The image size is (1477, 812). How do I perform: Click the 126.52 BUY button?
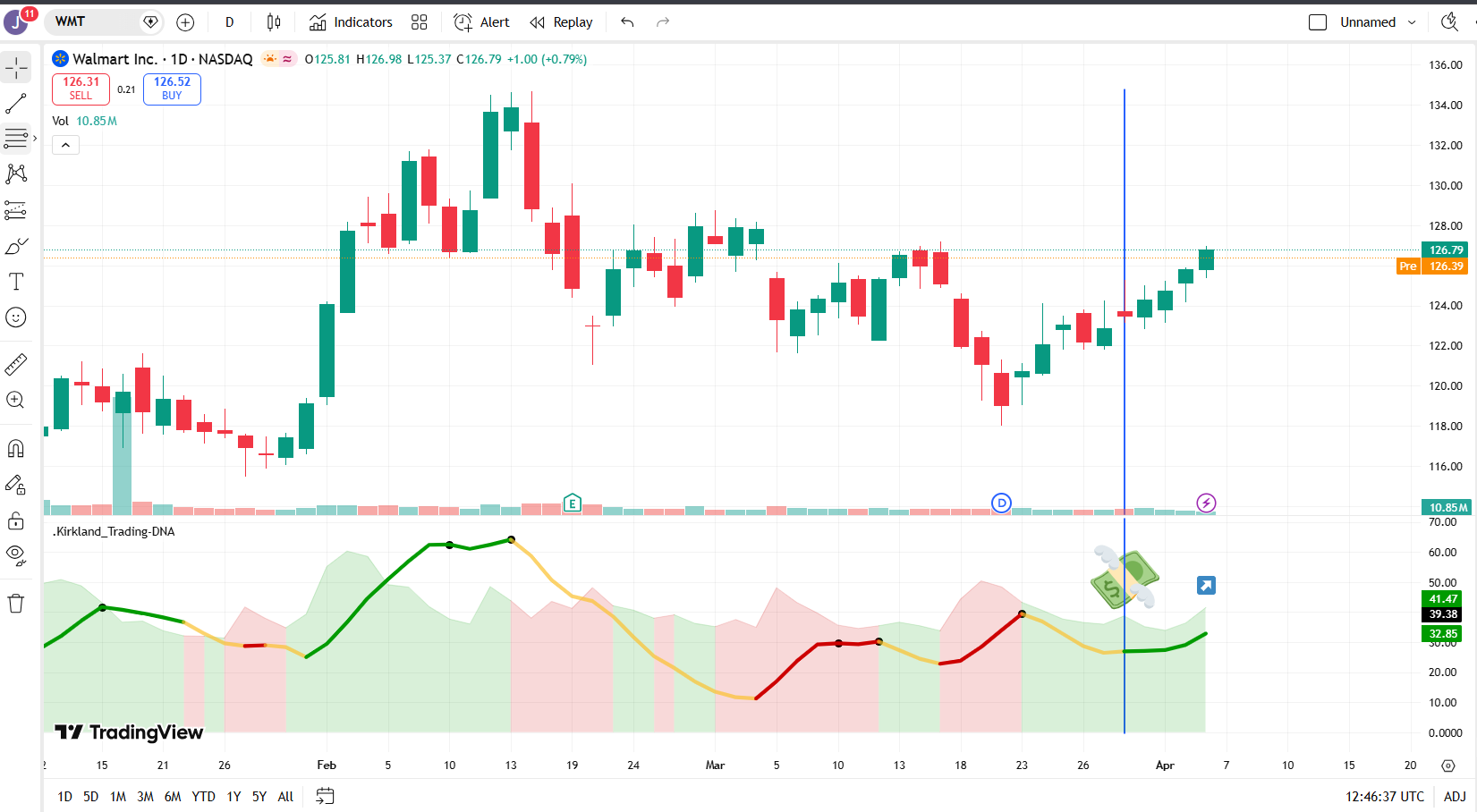172,89
